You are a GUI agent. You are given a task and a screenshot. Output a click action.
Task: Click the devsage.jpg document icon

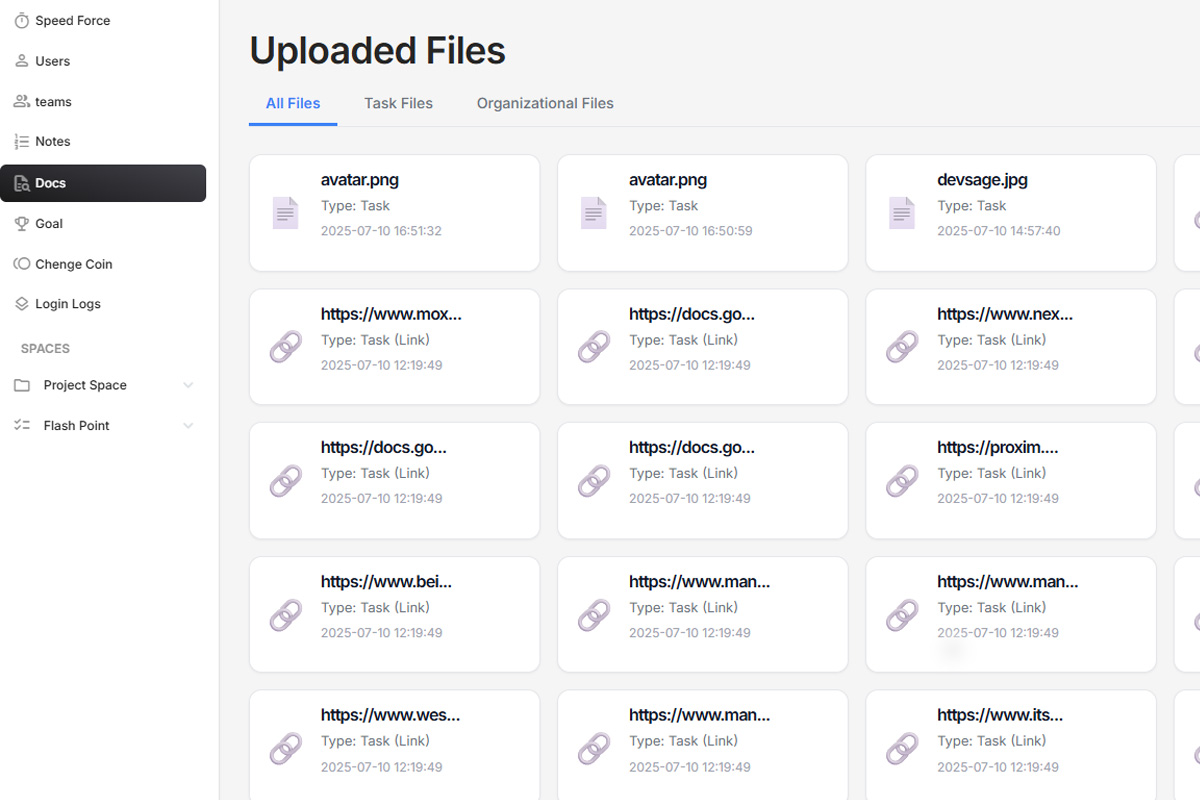click(902, 213)
